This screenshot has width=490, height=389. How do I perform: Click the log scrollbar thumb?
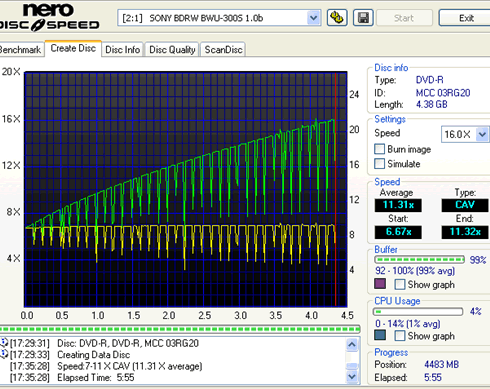tap(352, 366)
